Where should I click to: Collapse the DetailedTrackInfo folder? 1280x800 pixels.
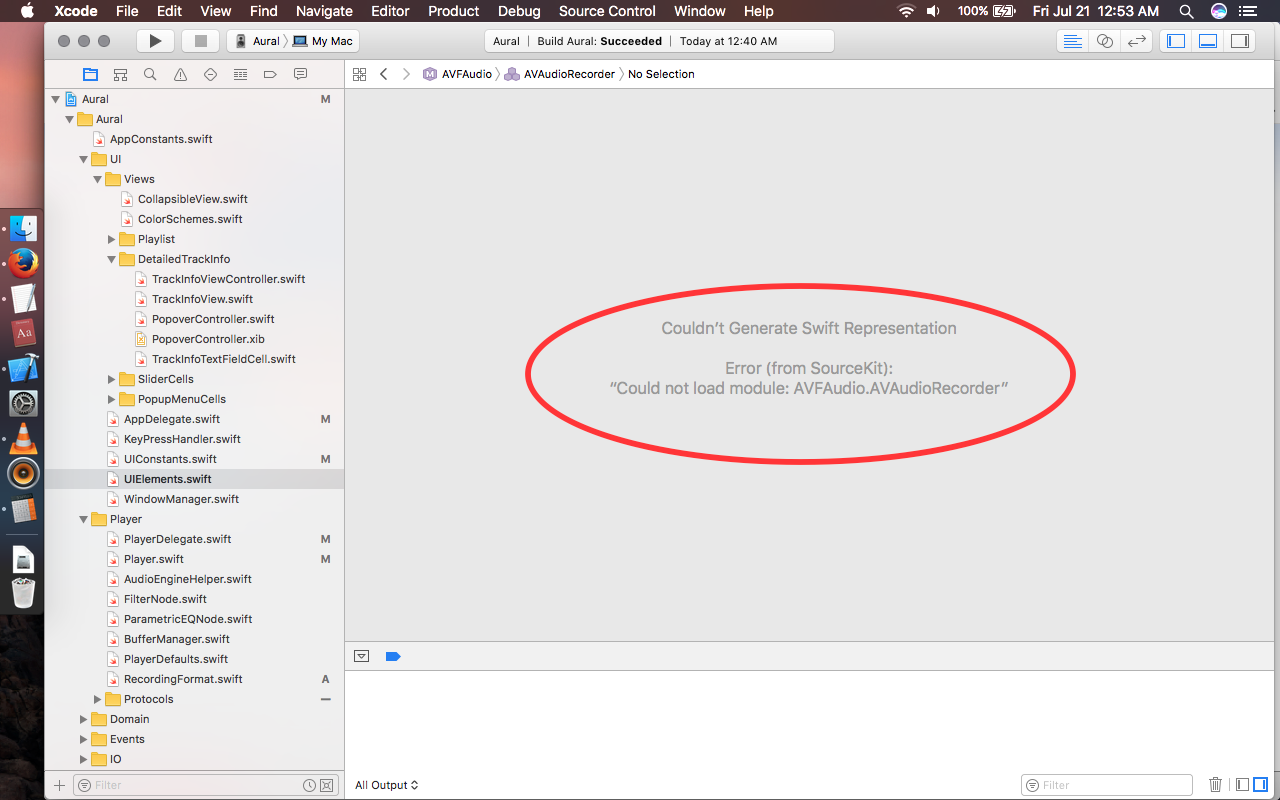pyautogui.click(x=112, y=259)
